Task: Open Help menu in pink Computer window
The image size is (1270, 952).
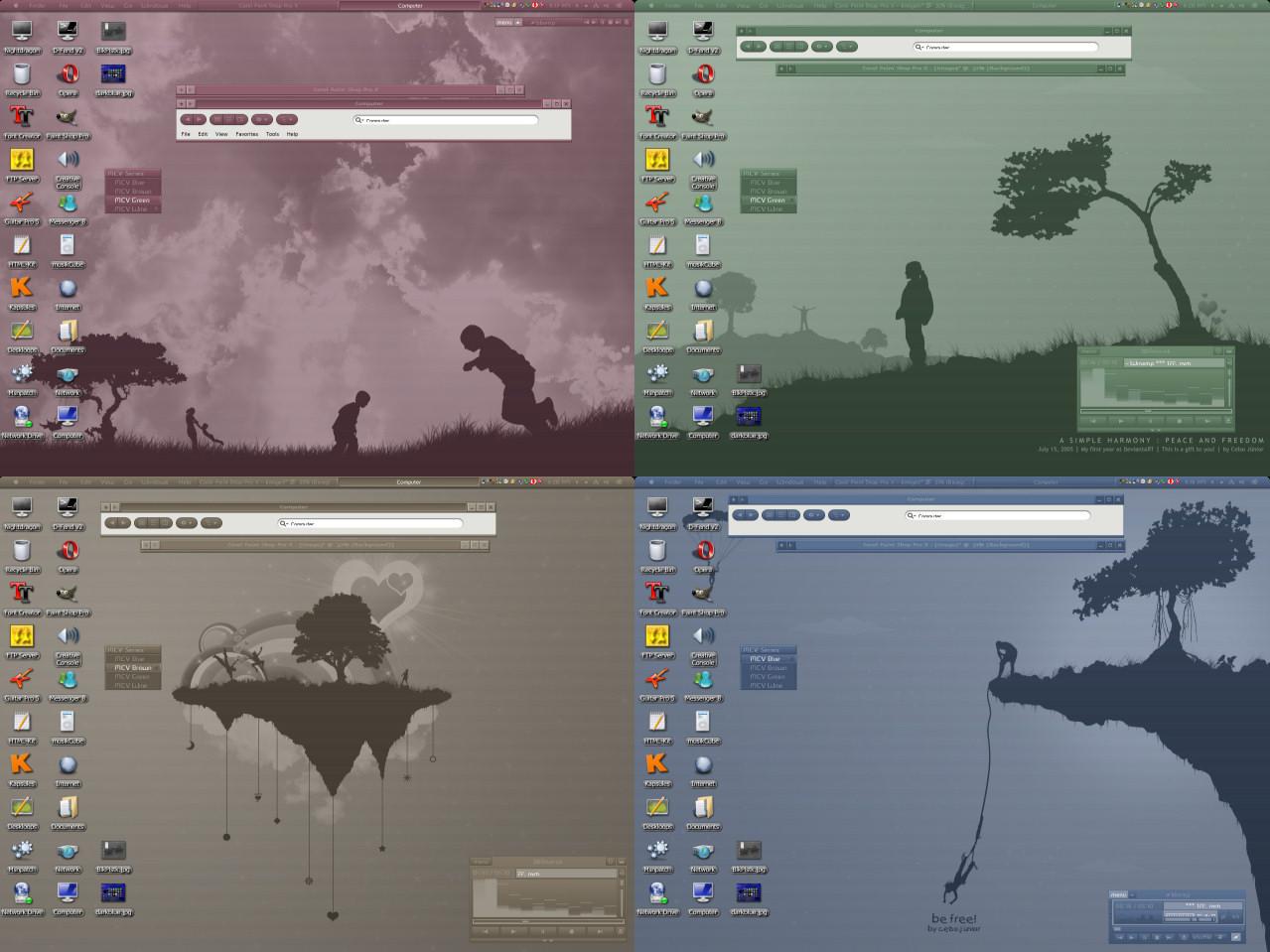Action: coord(292,134)
